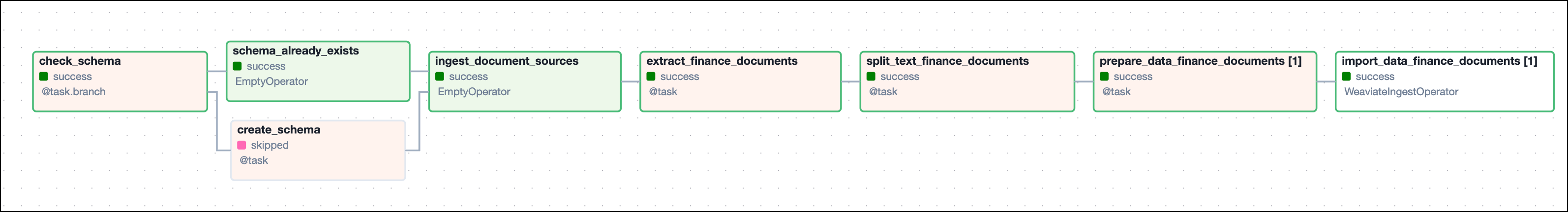Click the green success indicator in schema_already_exists
The width and height of the screenshot is (1568, 212).
(x=238, y=66)
